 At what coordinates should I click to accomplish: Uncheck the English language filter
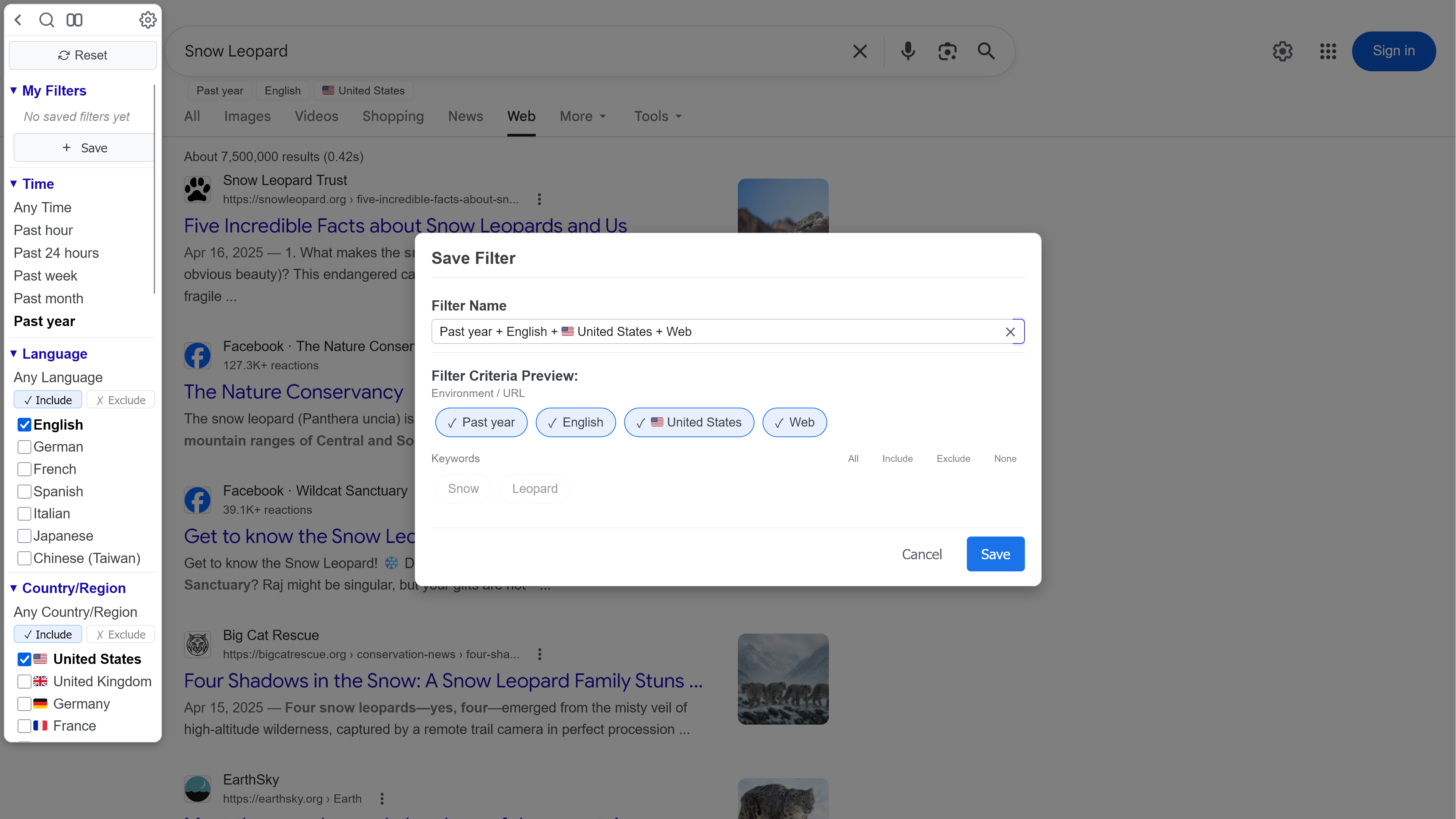pyautogui.click(x=24, y=425)
